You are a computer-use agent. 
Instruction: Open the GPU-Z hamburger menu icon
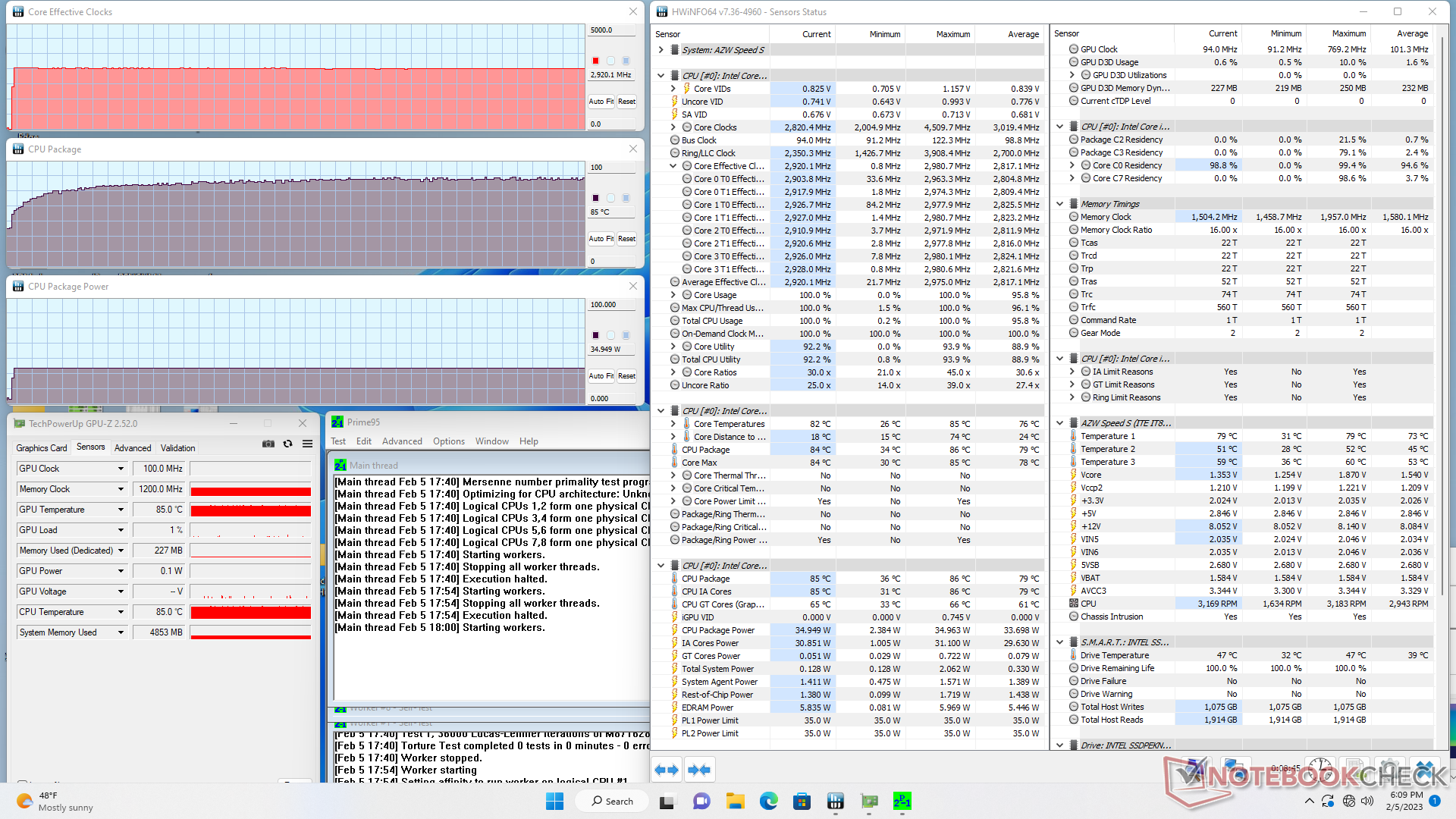pyautogui.click(x=307, y=444)
